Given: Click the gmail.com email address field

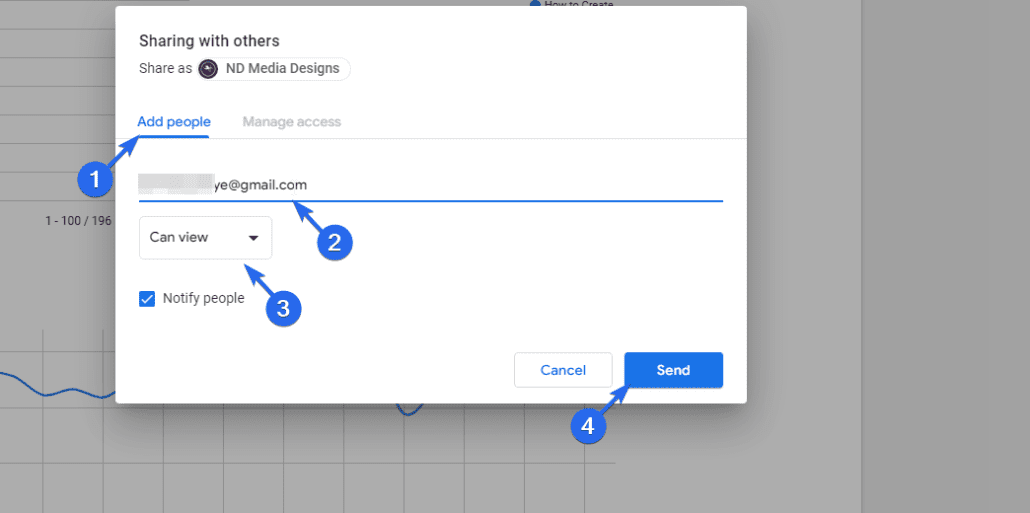Looking at the screenshot, I should pos(431,186).
